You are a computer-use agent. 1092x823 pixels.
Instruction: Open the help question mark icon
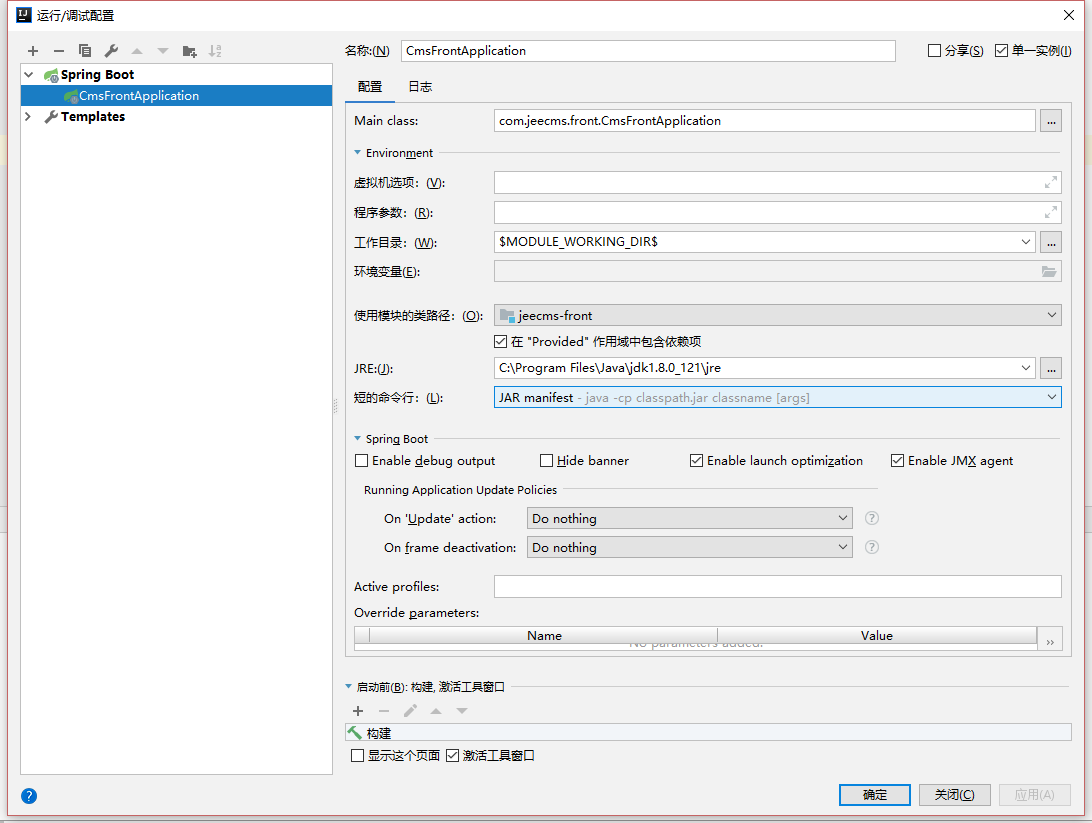(29, 796)
